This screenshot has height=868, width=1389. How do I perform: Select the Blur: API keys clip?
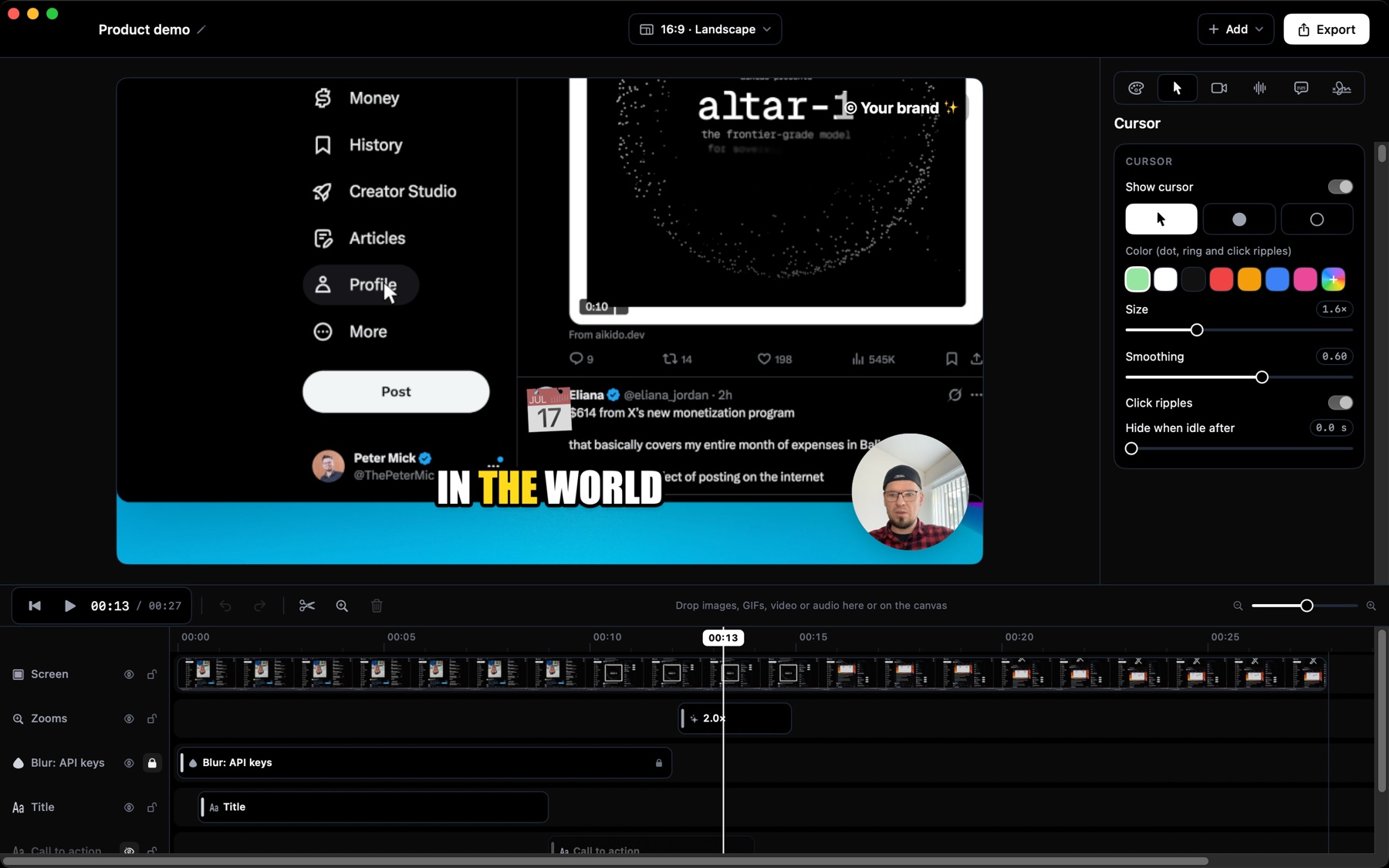click(x=424, y=763)
